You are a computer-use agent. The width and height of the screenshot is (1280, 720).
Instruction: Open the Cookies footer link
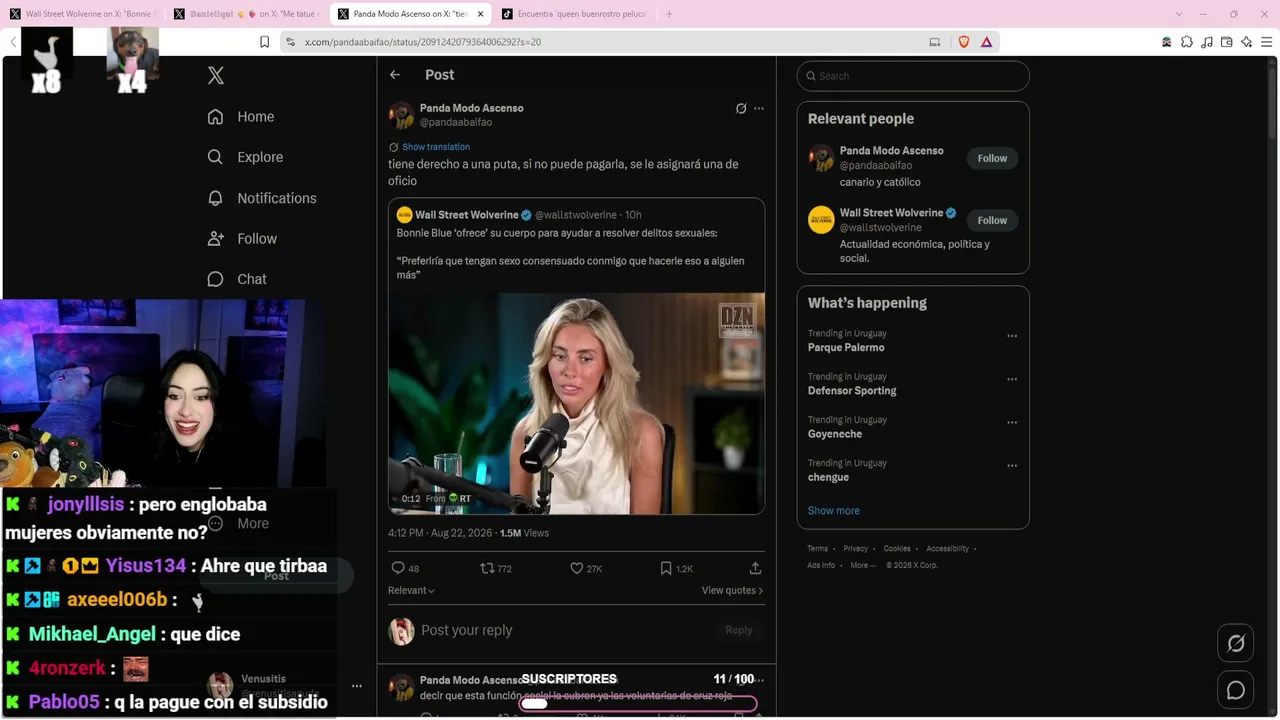pos(897,549)
